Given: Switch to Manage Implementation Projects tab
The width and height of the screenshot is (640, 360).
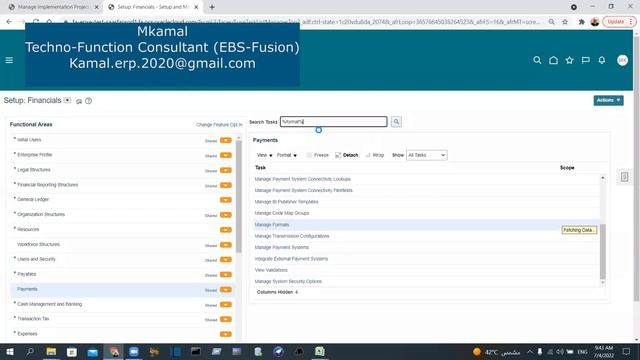Looking at the screenshot, I should [x=53, y=7].
